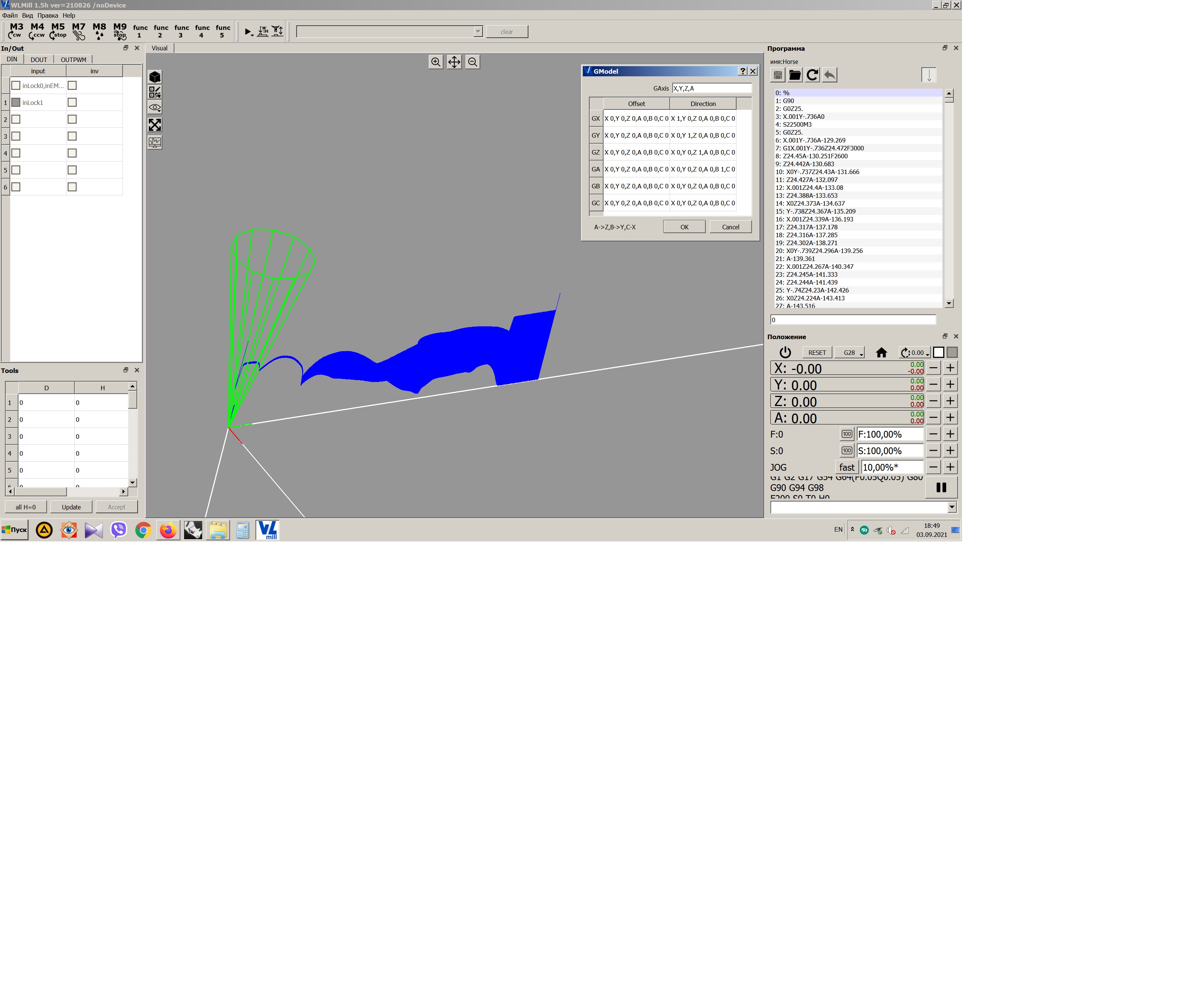Switch to the DOUT tab
Image resolution: width=1204 pixels, height=982 pixels.
click(38, 59)
